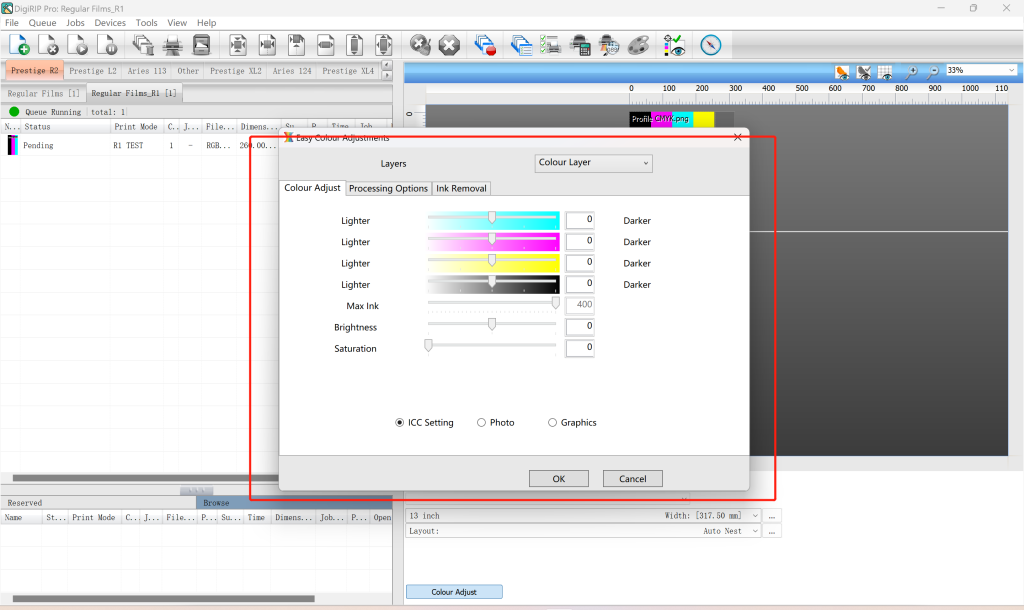The width and height of the screenshot is (1024, 610).
Task: Open the Devices menu
Action: pos(110,22)
